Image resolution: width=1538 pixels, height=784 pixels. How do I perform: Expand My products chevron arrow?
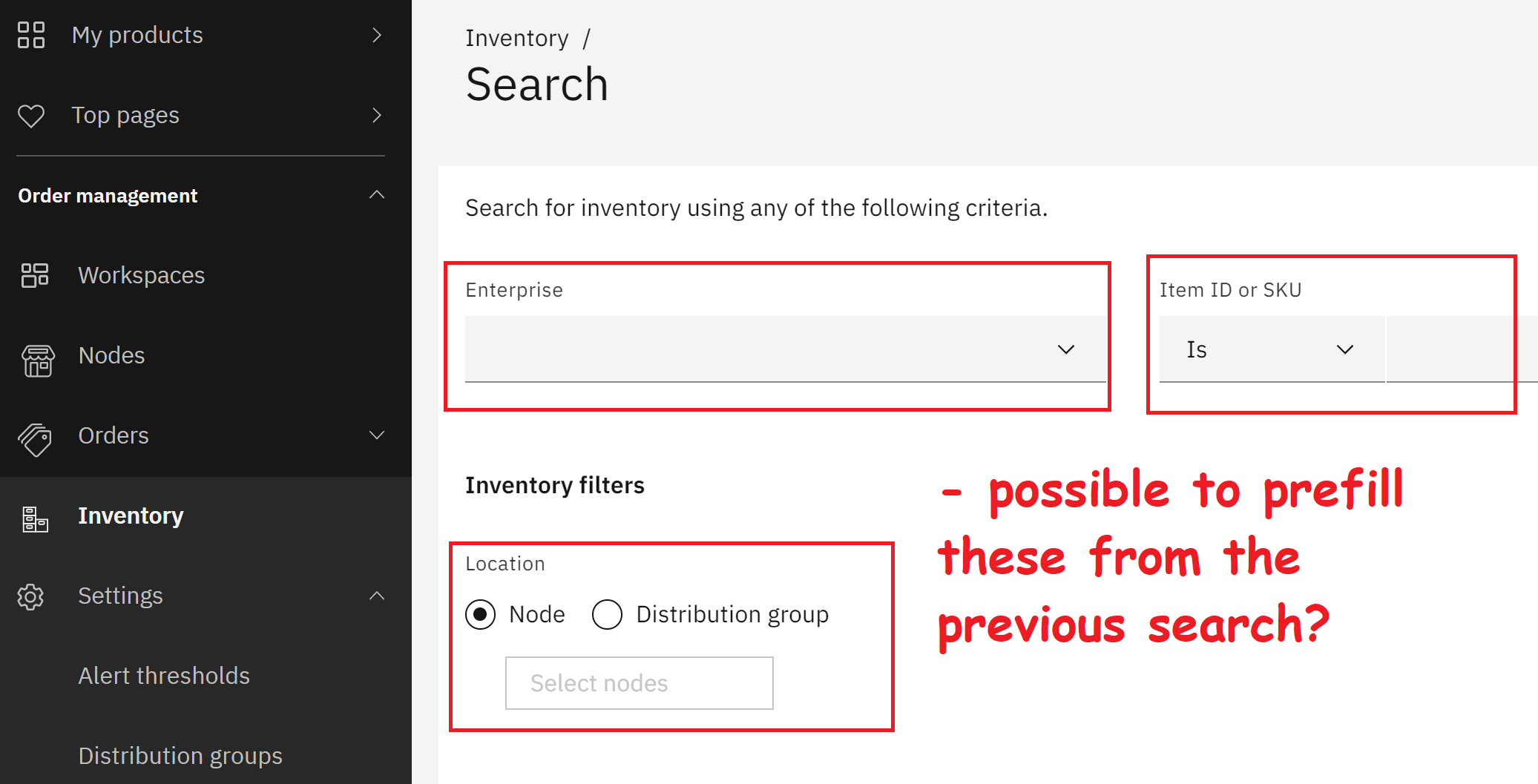377,35
